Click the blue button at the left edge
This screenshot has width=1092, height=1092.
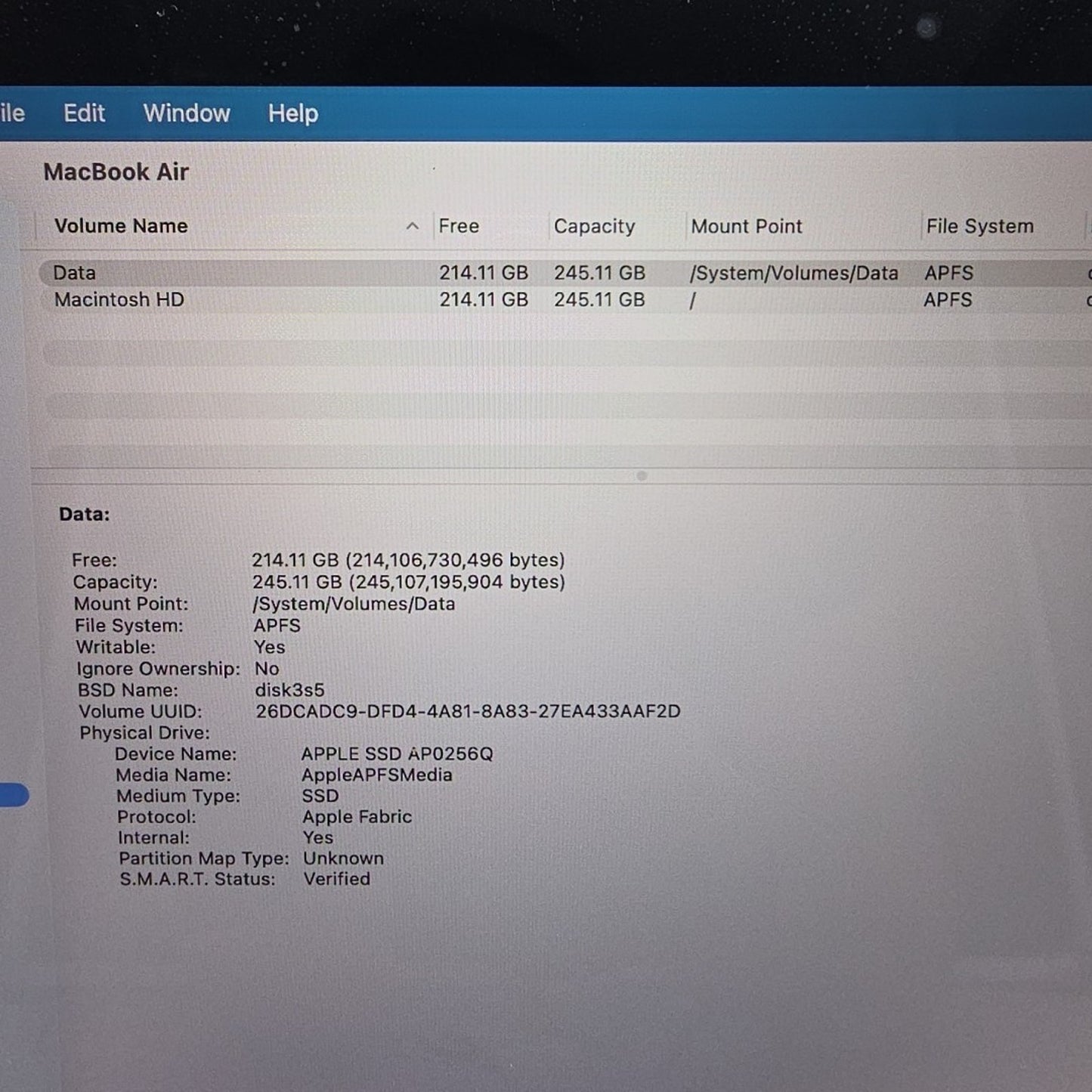tap(14, 794)
